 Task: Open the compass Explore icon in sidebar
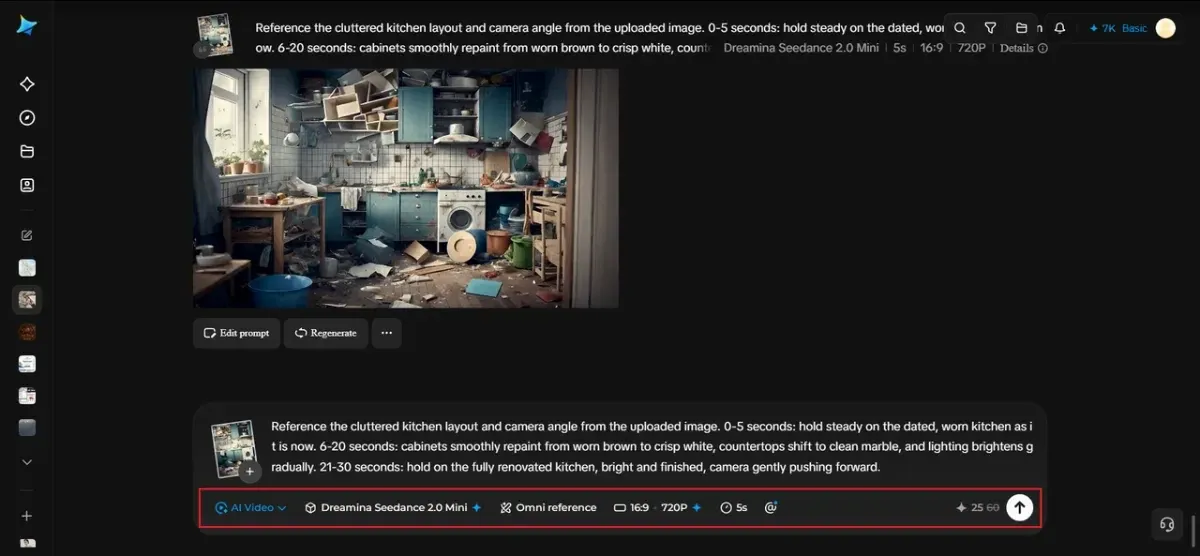[x=27, y=118]
